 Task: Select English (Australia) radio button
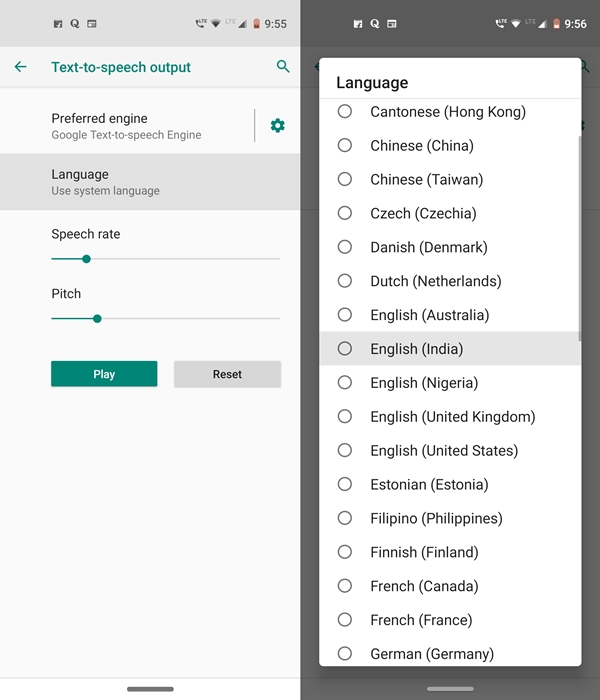click(345, 315)
